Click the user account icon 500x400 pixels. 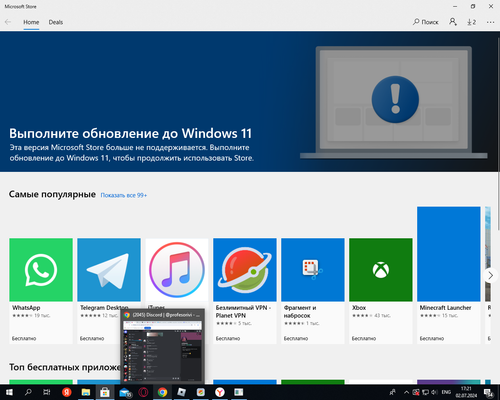pyautogui.click(x=453, y=22)
